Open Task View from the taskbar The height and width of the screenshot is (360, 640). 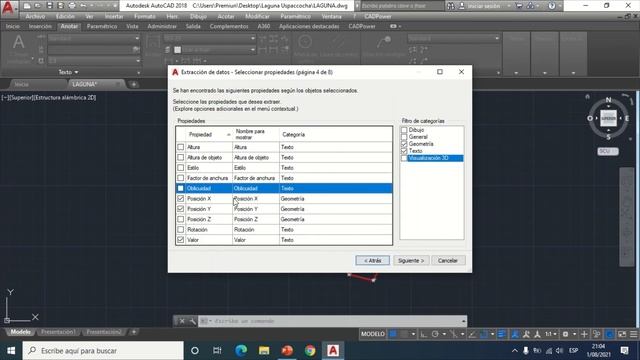[217, 350]
